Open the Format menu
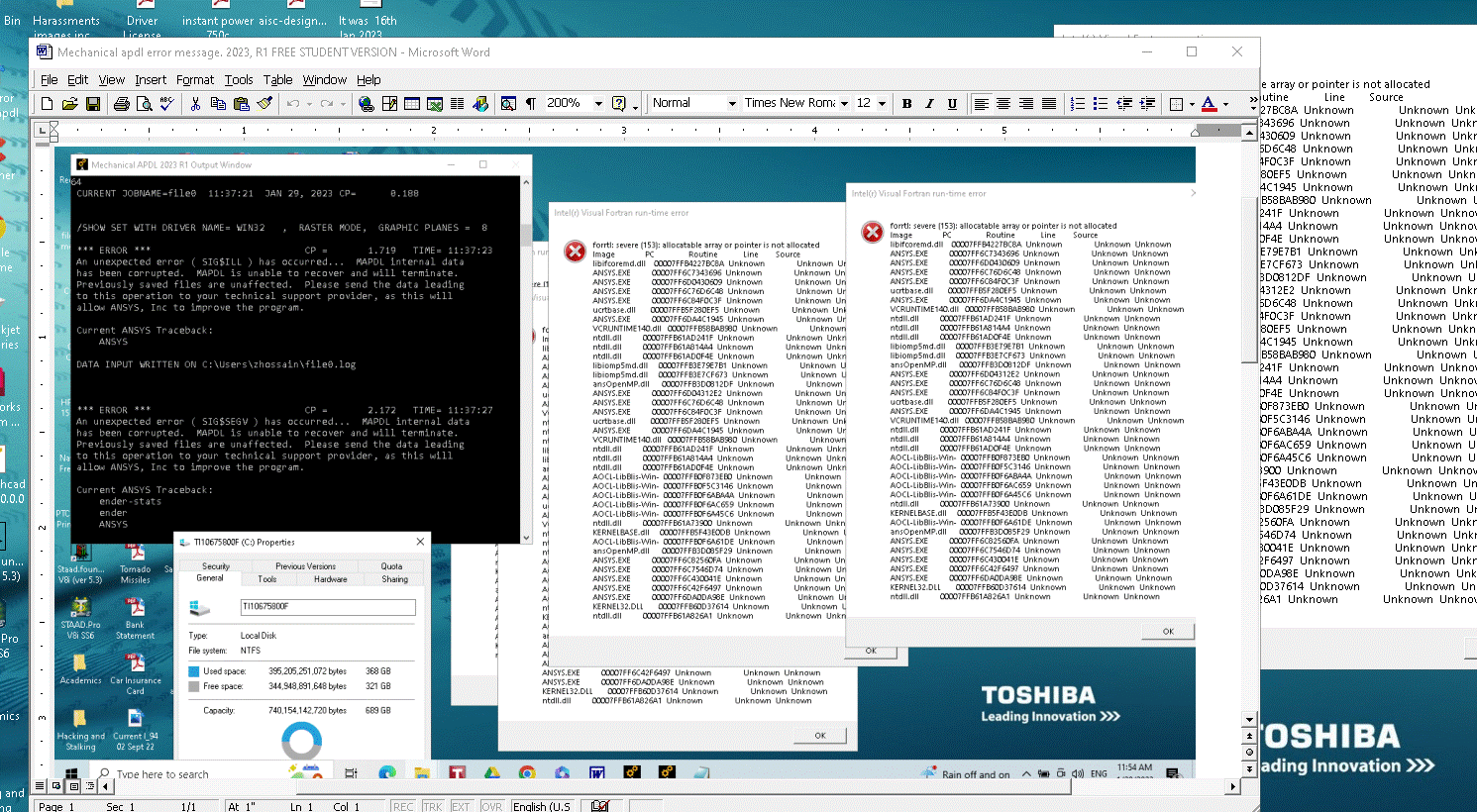The width and height of the screenshot is (1477, 812). pyautogui.click(x=195, y=79)
